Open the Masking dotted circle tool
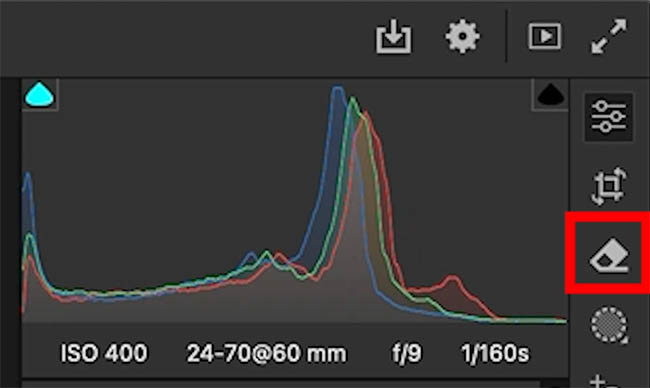 tap(609, 325)
